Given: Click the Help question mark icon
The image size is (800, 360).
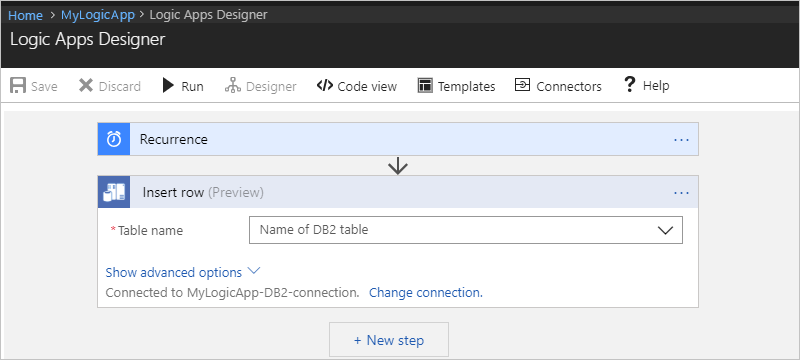Looking at the screenshot, I should (630, 85).
